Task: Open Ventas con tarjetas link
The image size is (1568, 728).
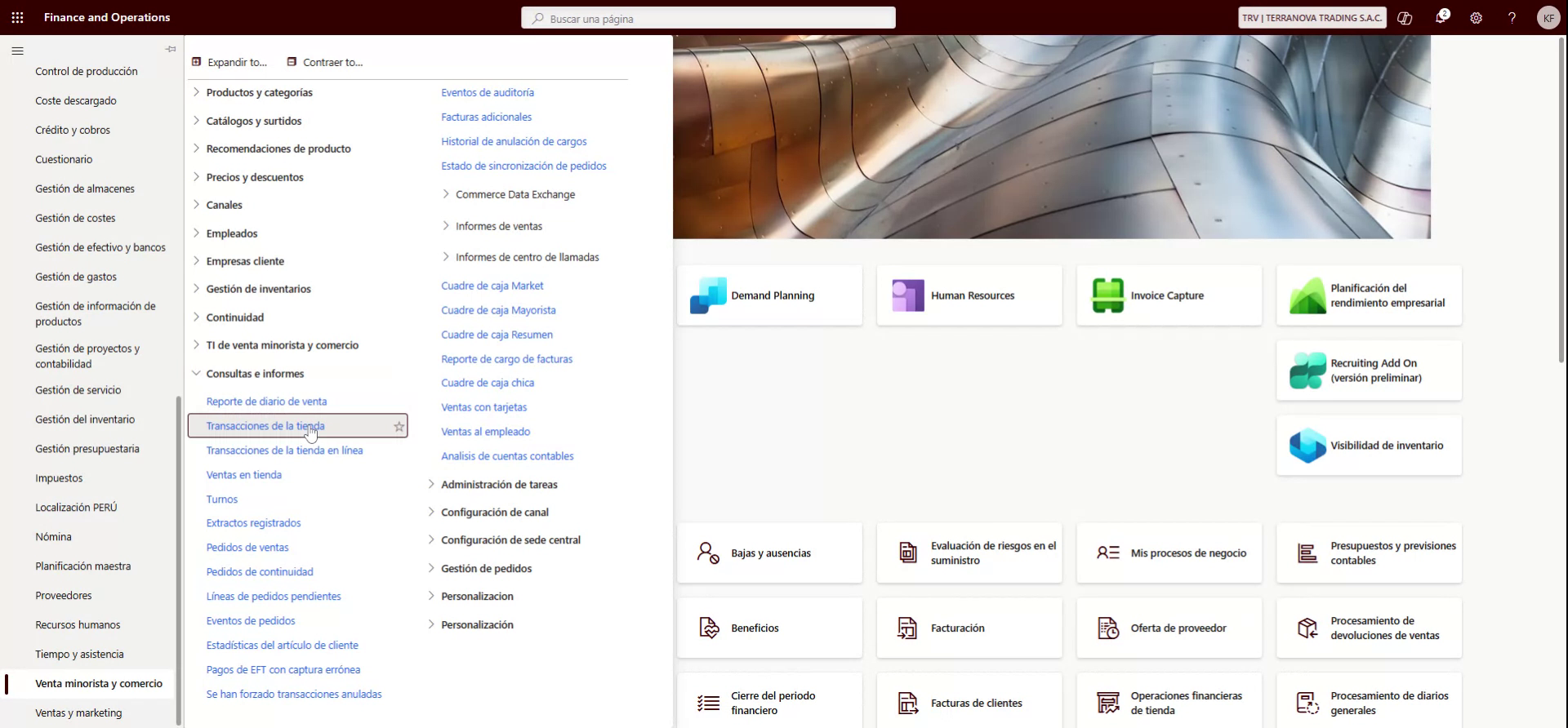Action: coord(484,407)
